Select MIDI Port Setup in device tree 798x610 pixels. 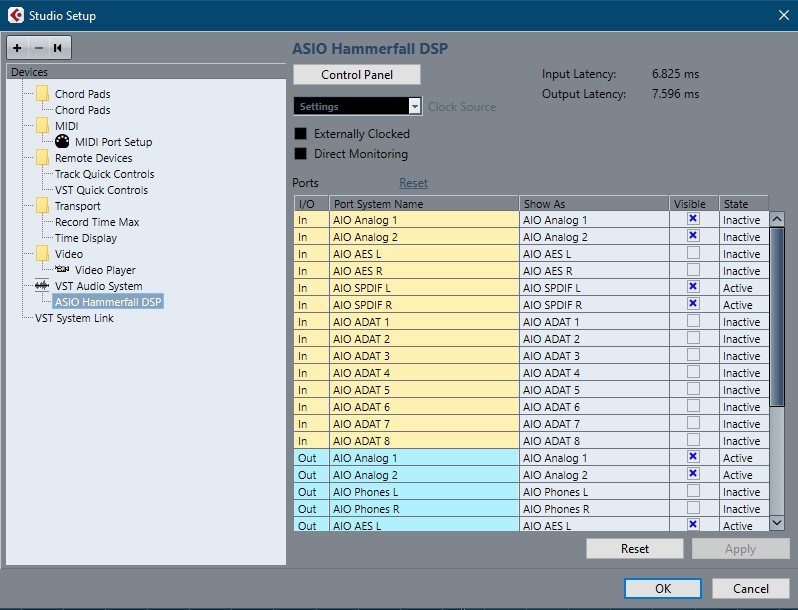click(113, 142)
